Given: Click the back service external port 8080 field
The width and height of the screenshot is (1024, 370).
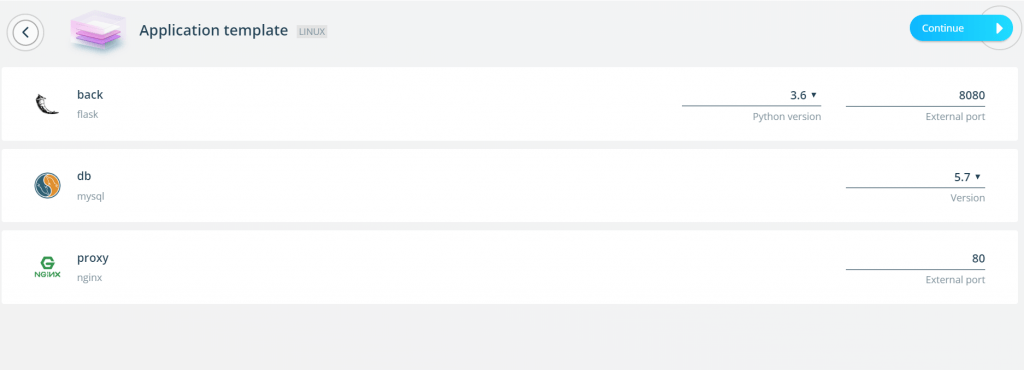Looking at the screenshot, I should point(915,95).
